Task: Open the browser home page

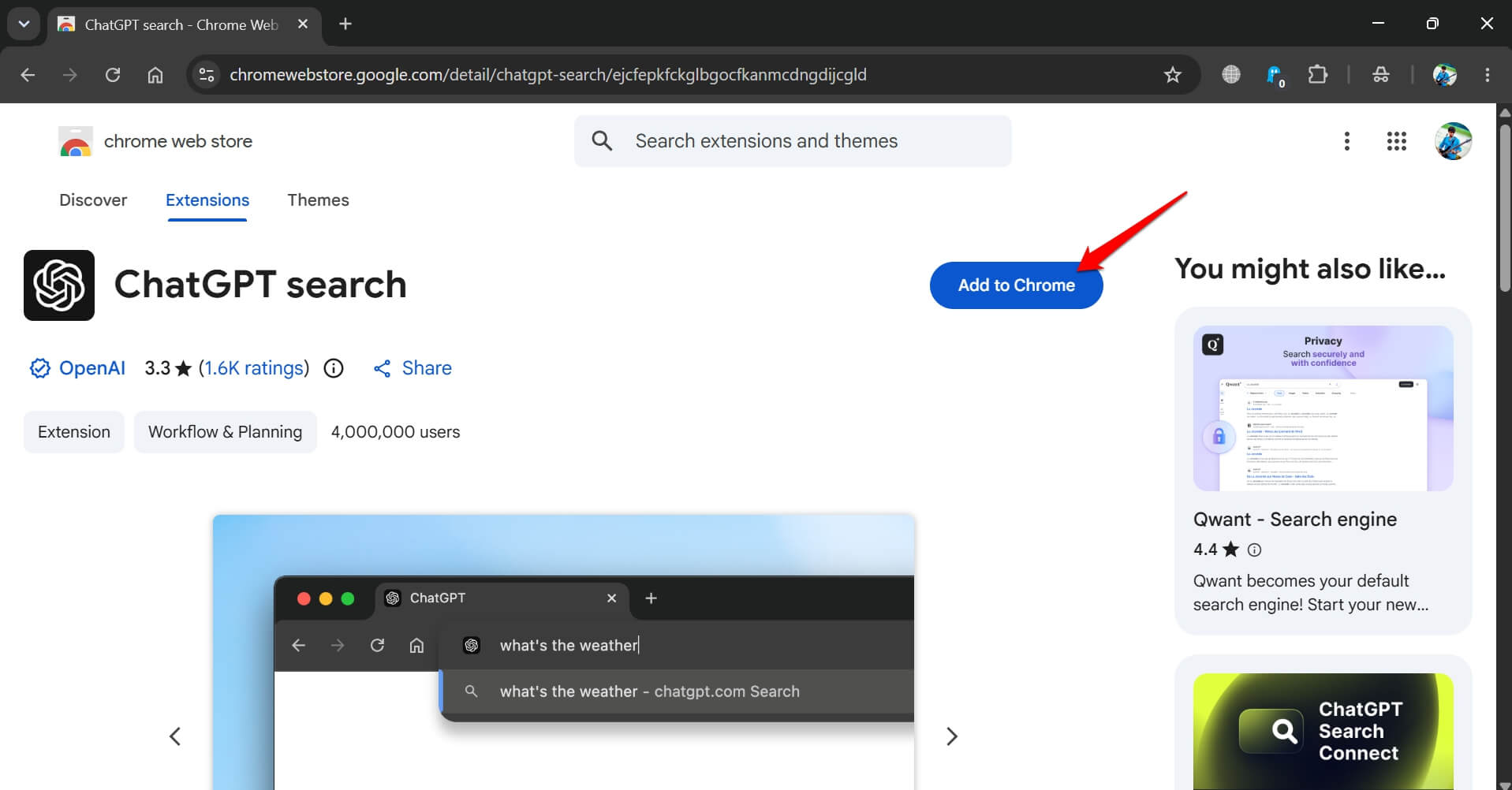Action: click(155, 75)
